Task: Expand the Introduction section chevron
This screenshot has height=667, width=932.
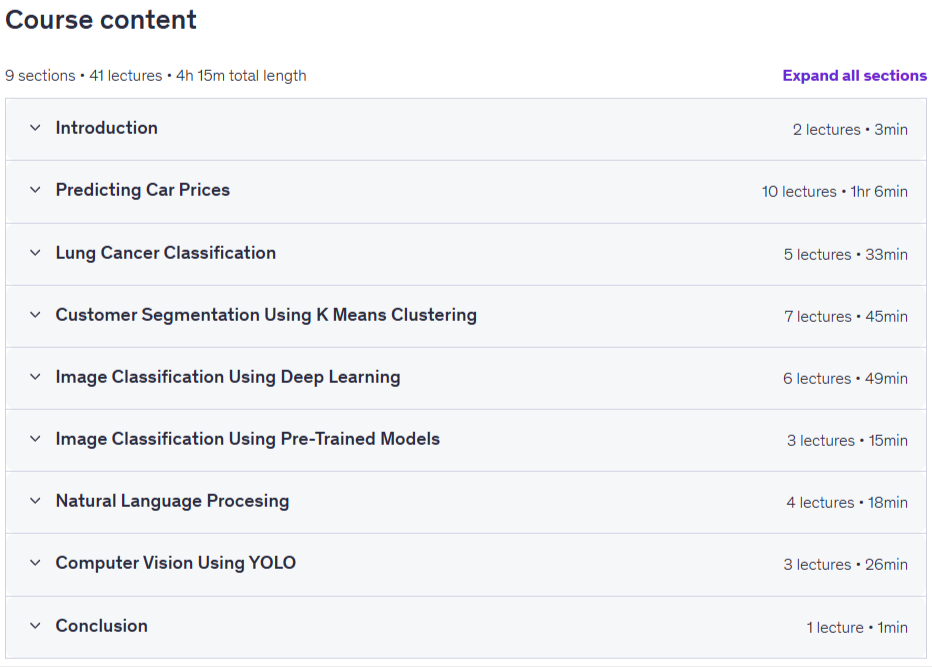Action: (x=35, y=128)
